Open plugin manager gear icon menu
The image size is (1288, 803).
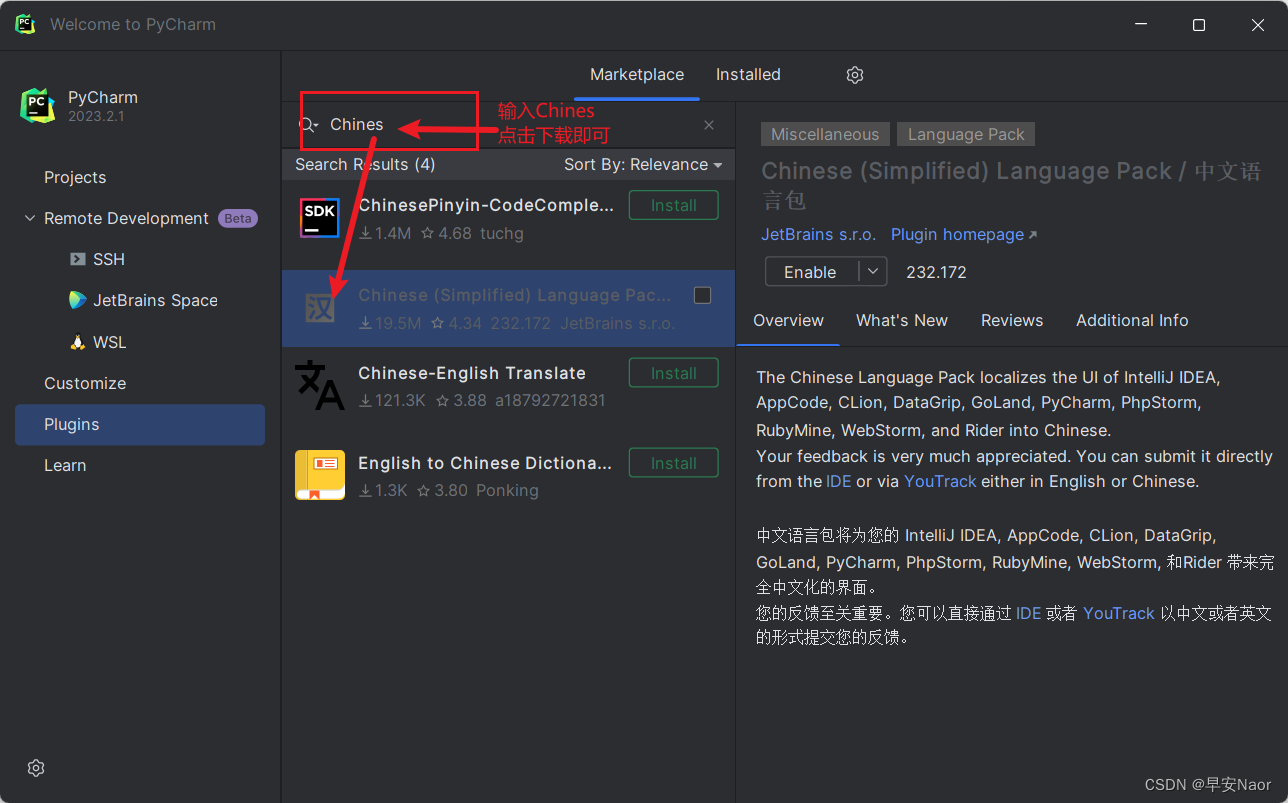pyautogui.click(x=854, y=75)
